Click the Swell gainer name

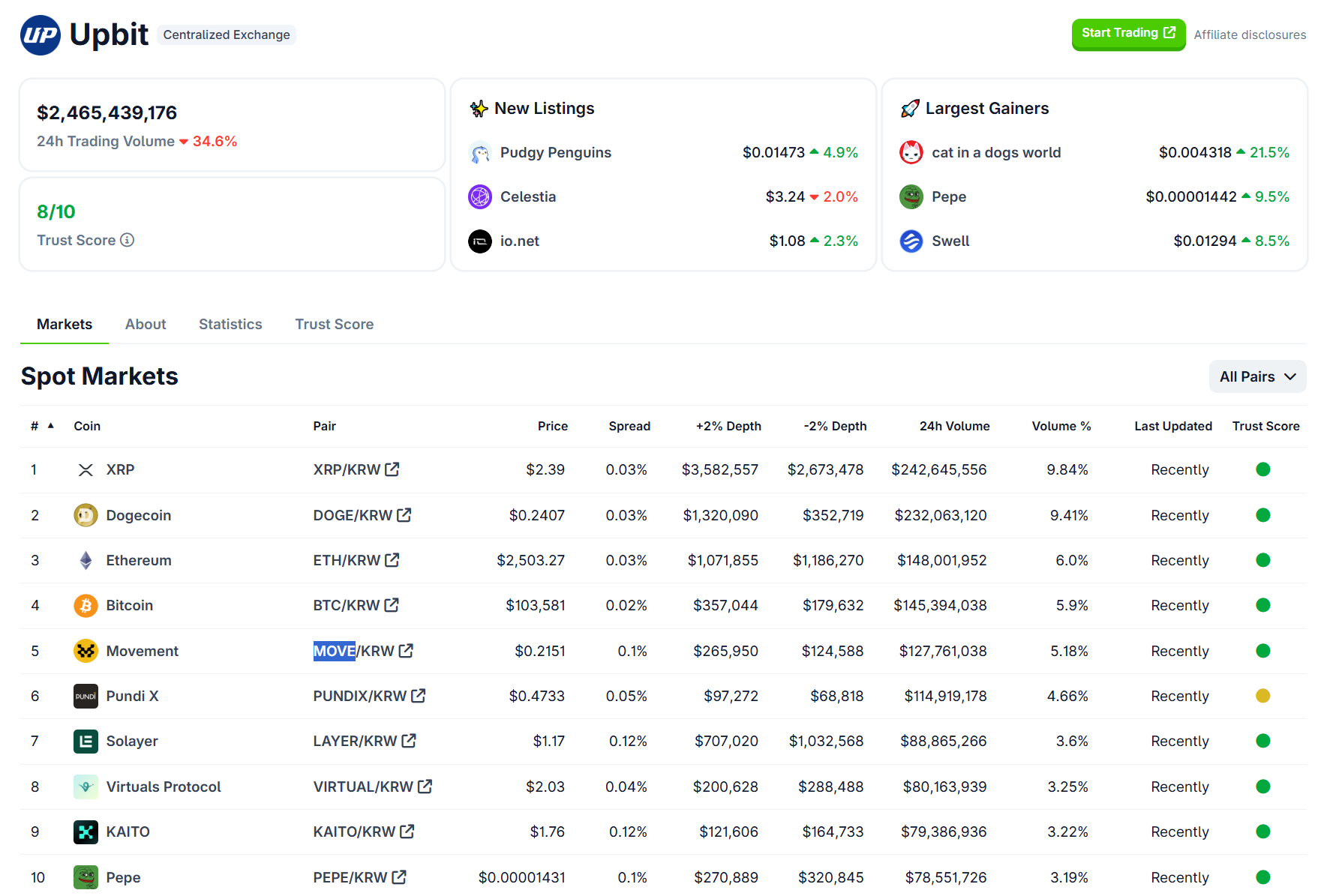point(950,241)
